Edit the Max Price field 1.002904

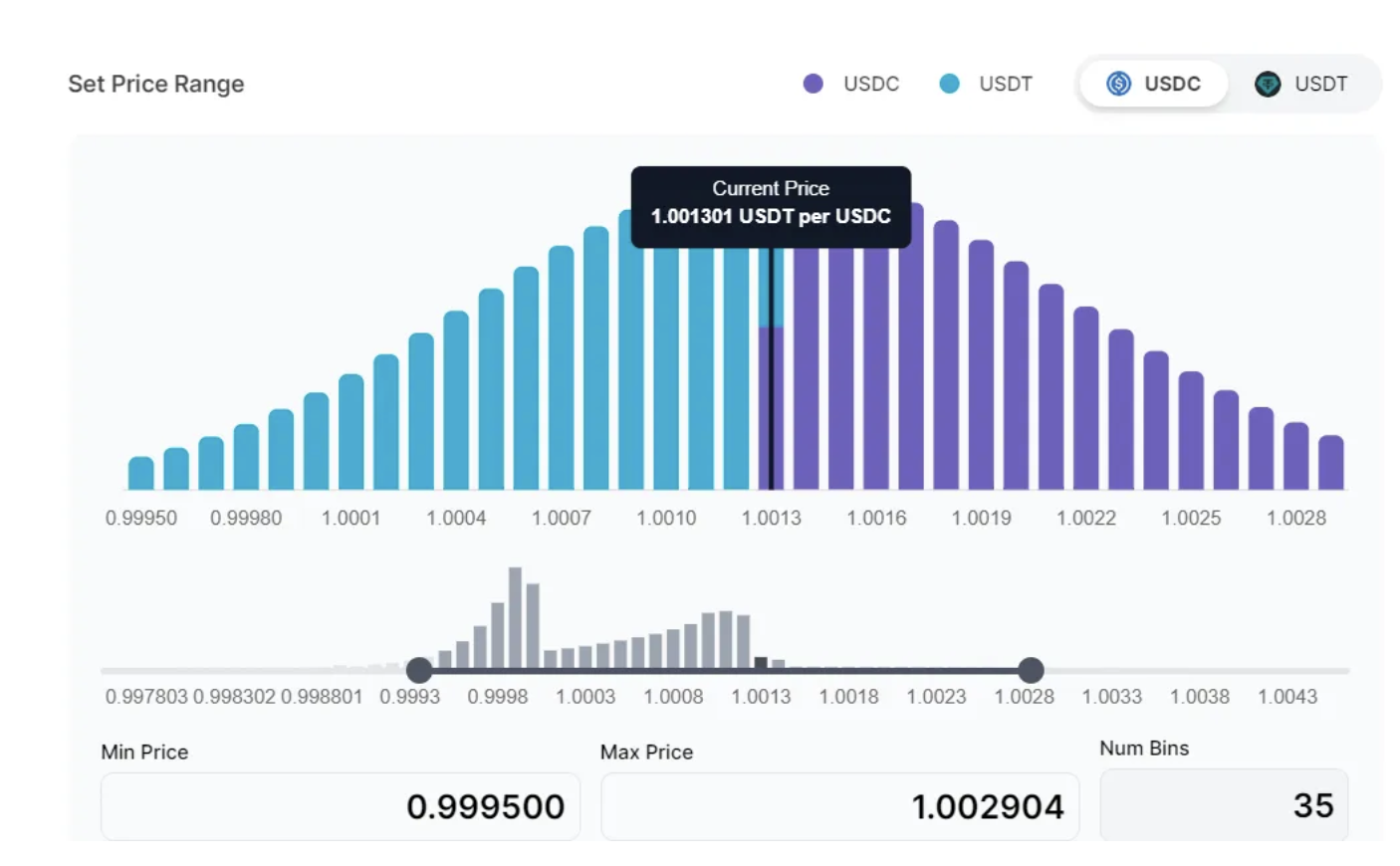click(839, 806)
